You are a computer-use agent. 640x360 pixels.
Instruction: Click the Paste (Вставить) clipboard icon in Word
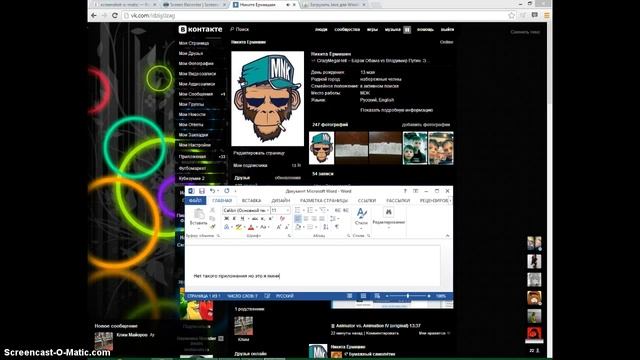tap(199, 214)
